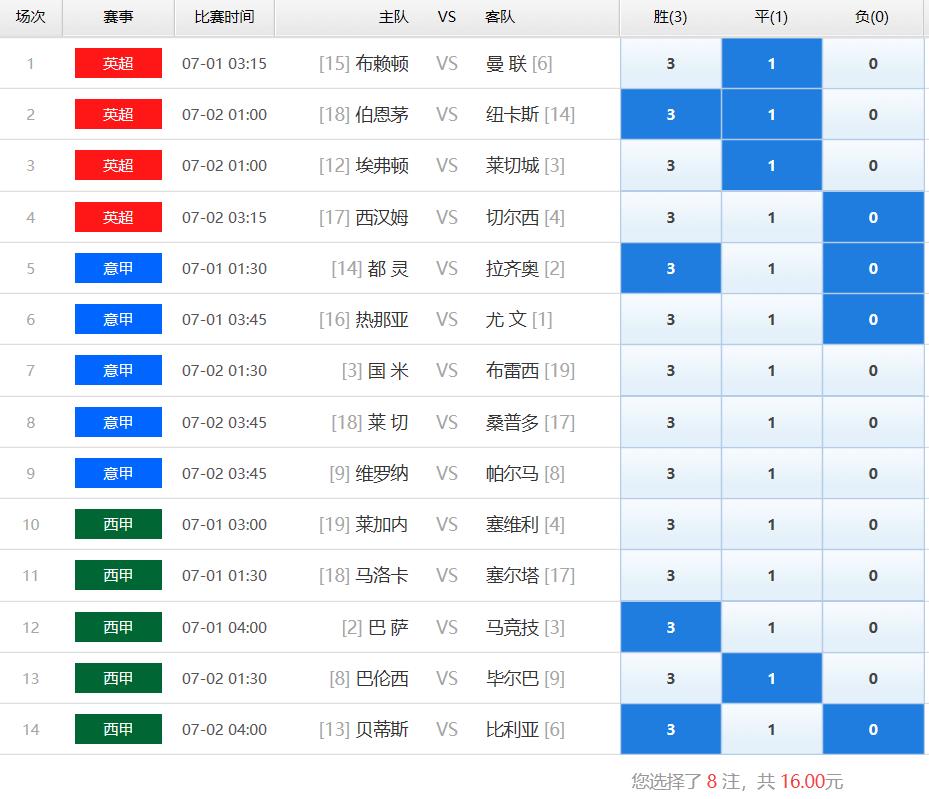Select win (3) for 莱切 vs 桑普多
Screen dimensions: 929x799
tap(671, 422)
